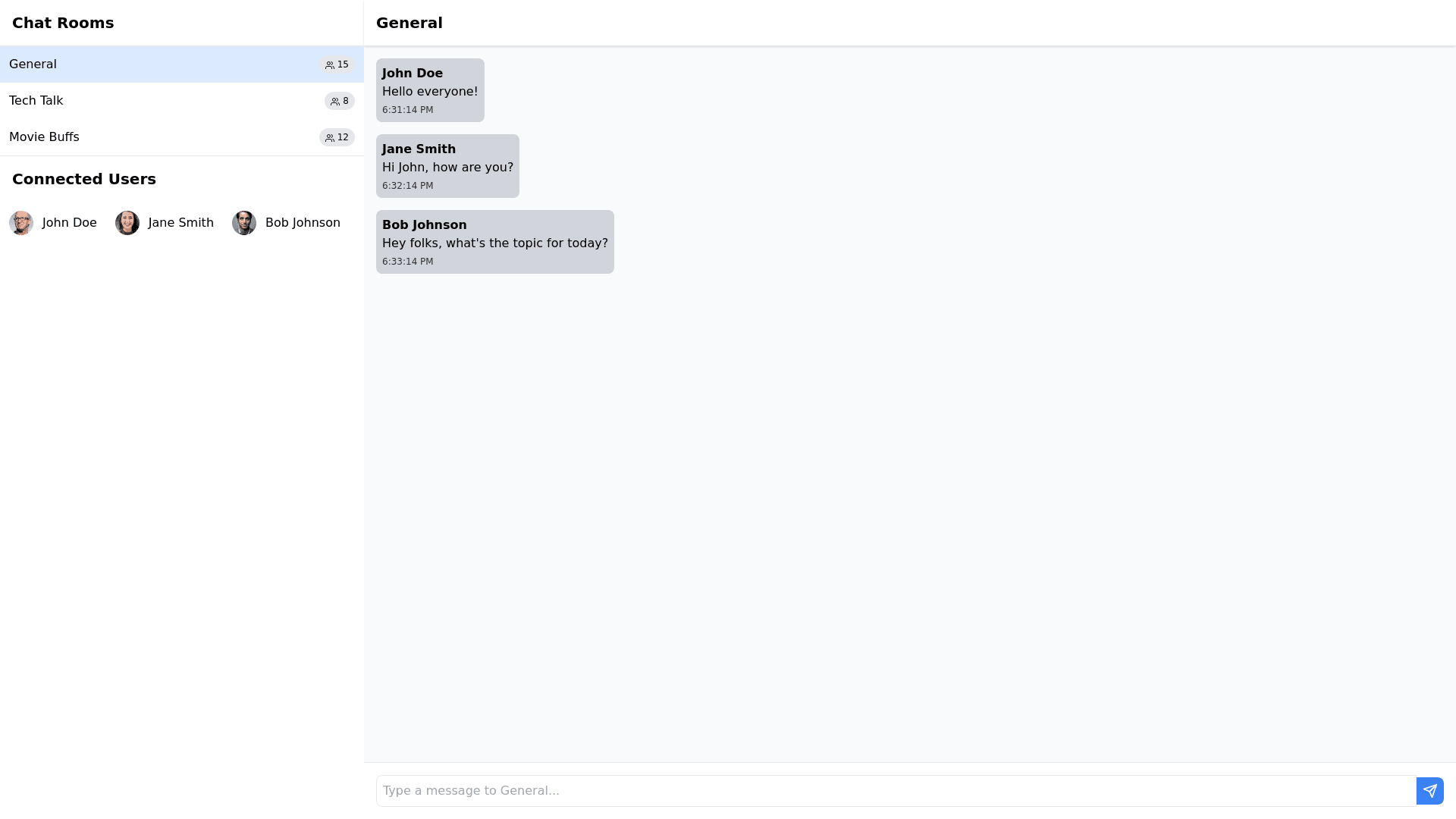Click the 6:33:14 PM message timestamp

408,262
